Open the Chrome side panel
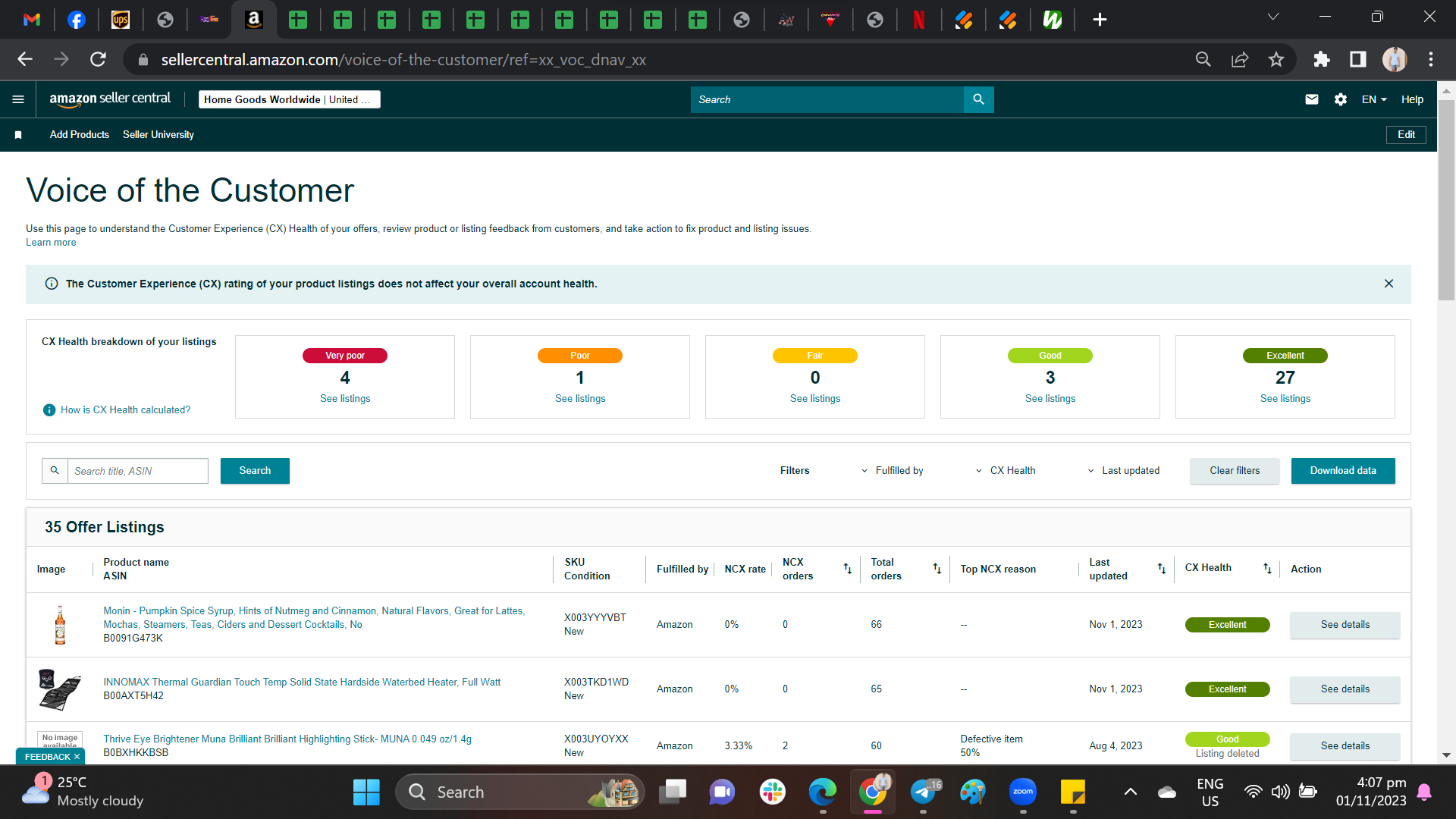This screenshot has width=1456, height=819. tap(1358, 59)
